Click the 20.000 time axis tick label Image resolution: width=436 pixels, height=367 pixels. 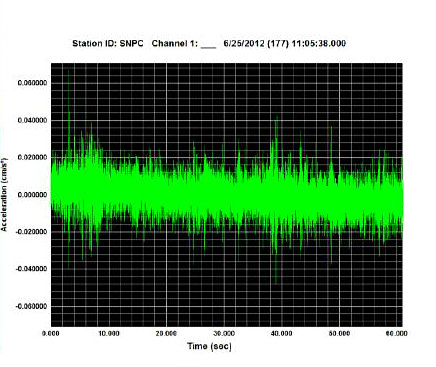click(x=166, y=334)
